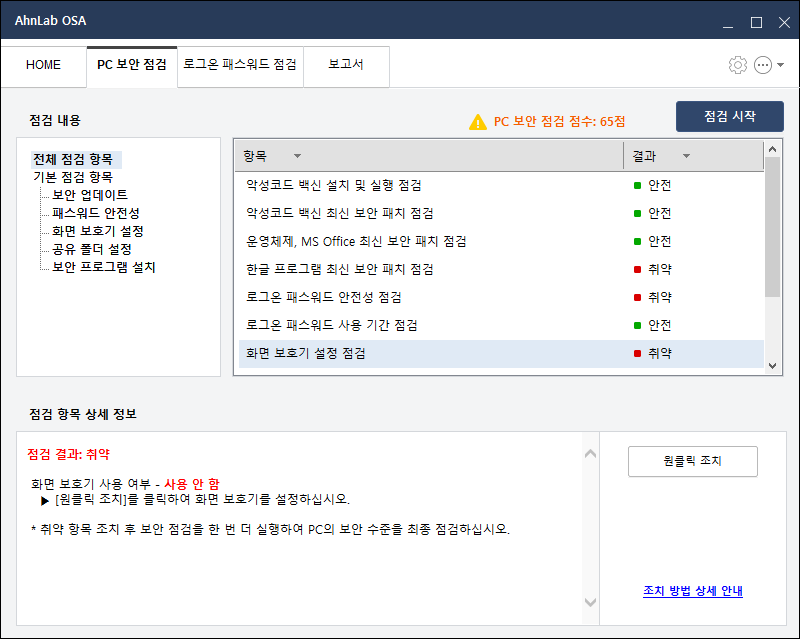Close the AhnLab OSA window
This screenshot has width=800, height=639.
[784, 22]
